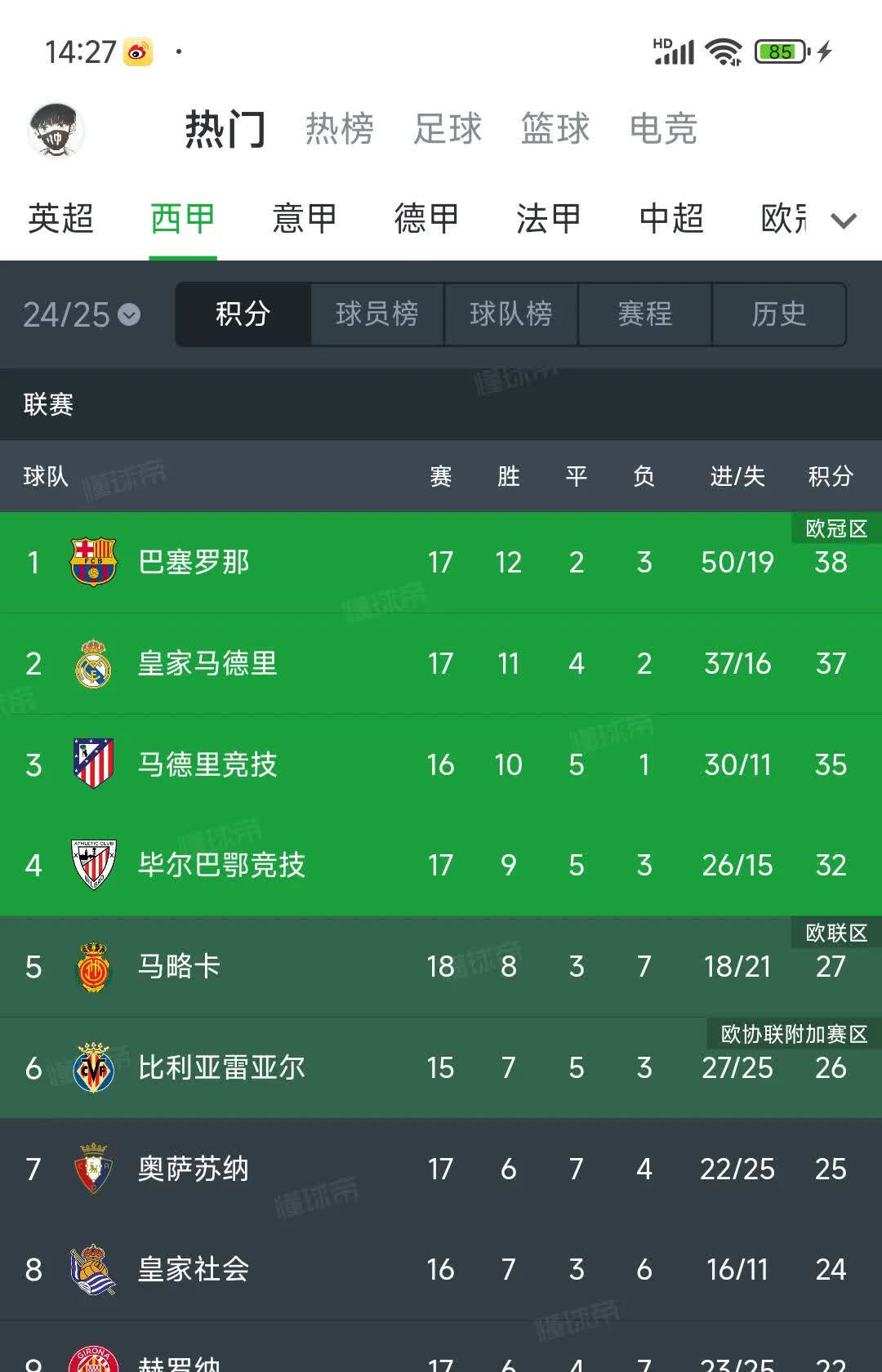Click the Atlético Madrid crest icon
The width and height of the screenshot is (882, 1372).
point(93,764)
